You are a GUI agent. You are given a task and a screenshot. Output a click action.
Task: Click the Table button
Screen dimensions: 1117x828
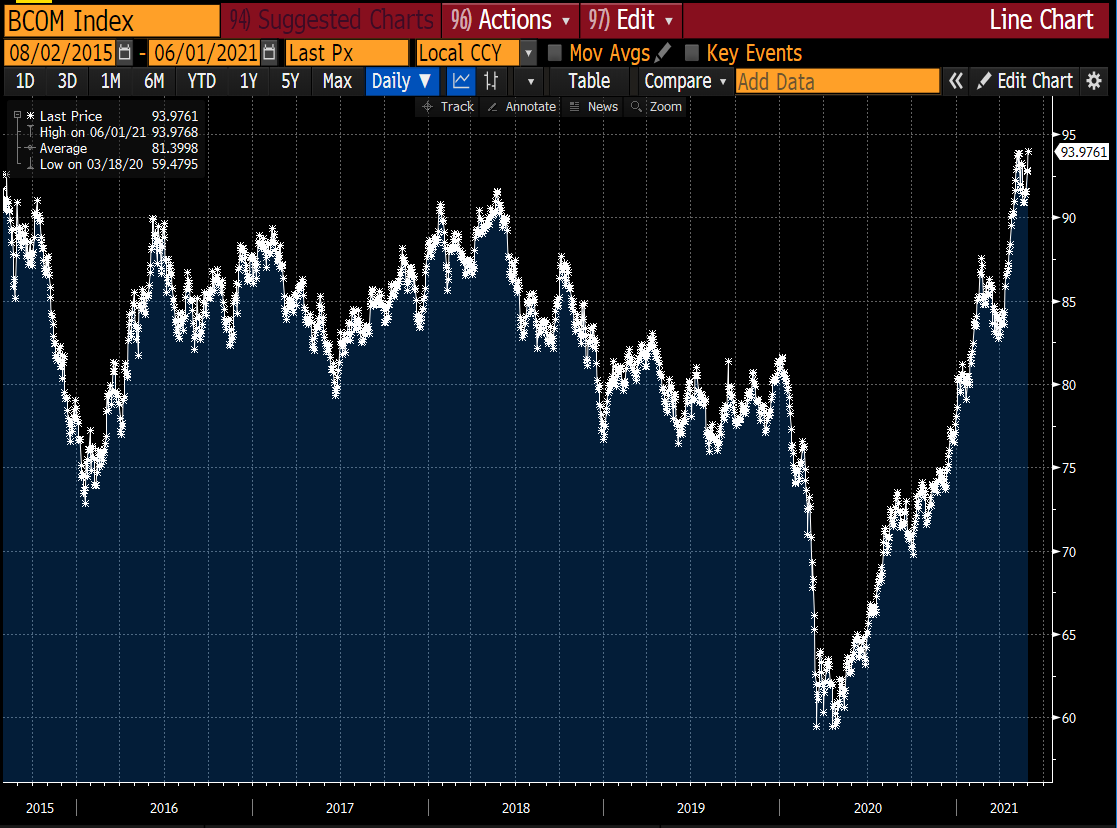[589, 81]
